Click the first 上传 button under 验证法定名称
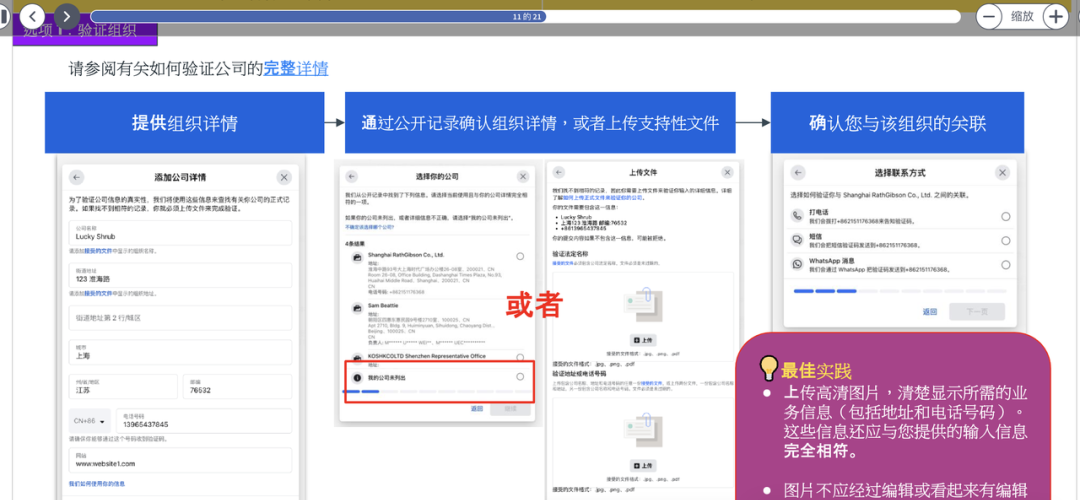Image resolution: width=1080 pixels, height=500 pixels. [x=643, y=340]
